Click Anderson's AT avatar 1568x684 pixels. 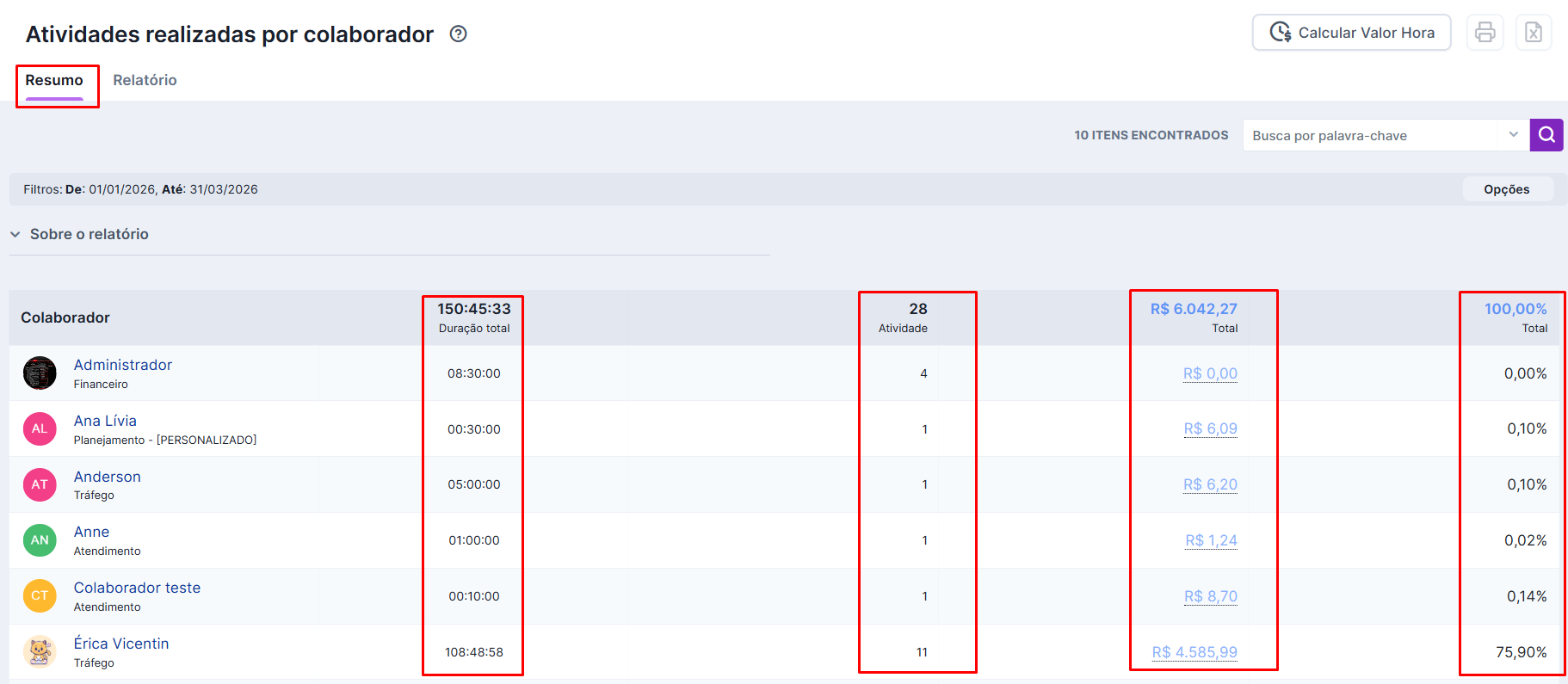(x=40, y=484)
